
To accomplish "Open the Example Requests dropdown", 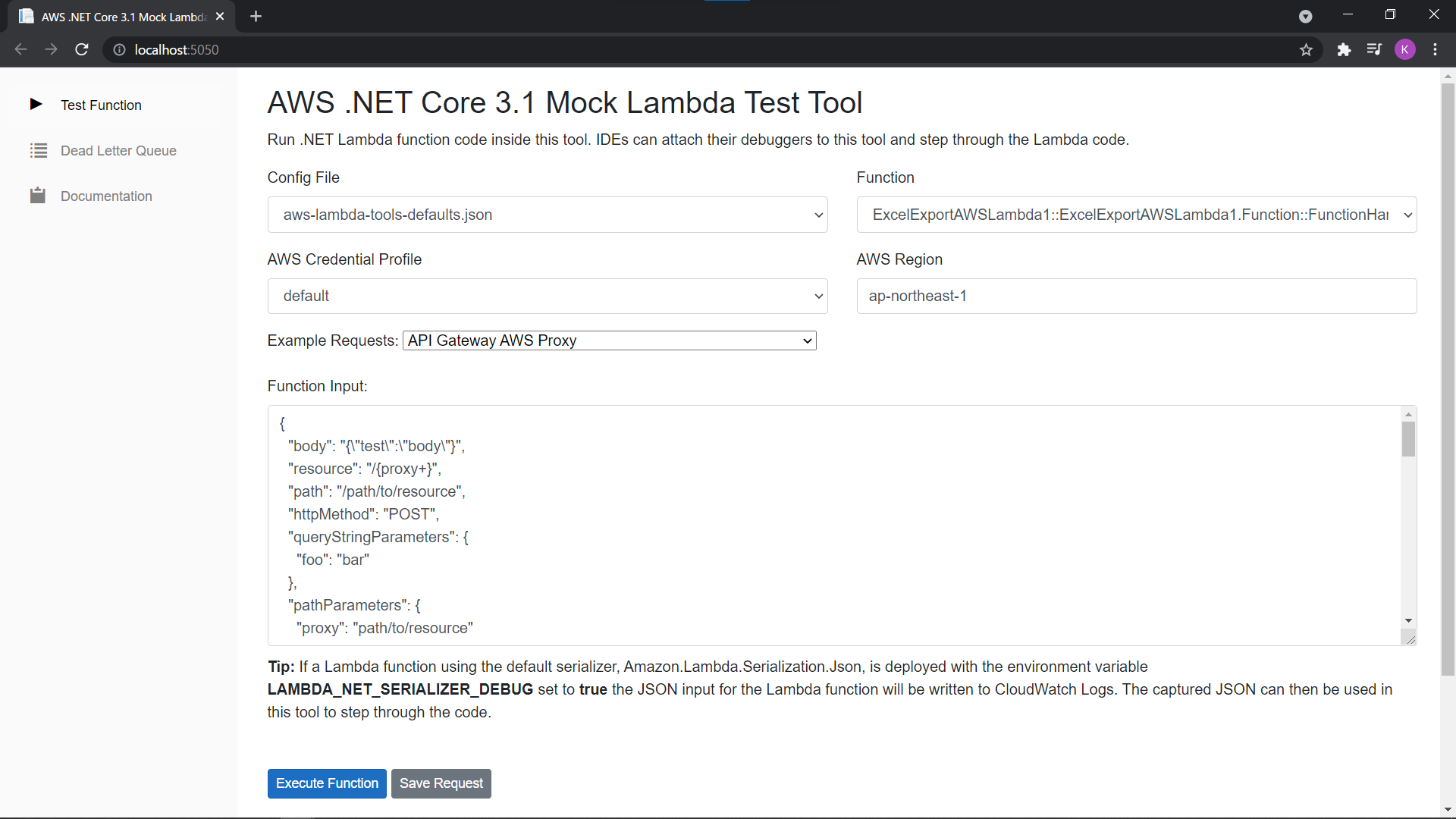I will coord(609,340).
